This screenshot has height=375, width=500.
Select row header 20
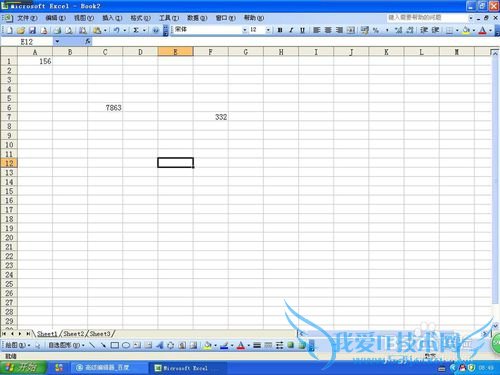coord(9,238)
